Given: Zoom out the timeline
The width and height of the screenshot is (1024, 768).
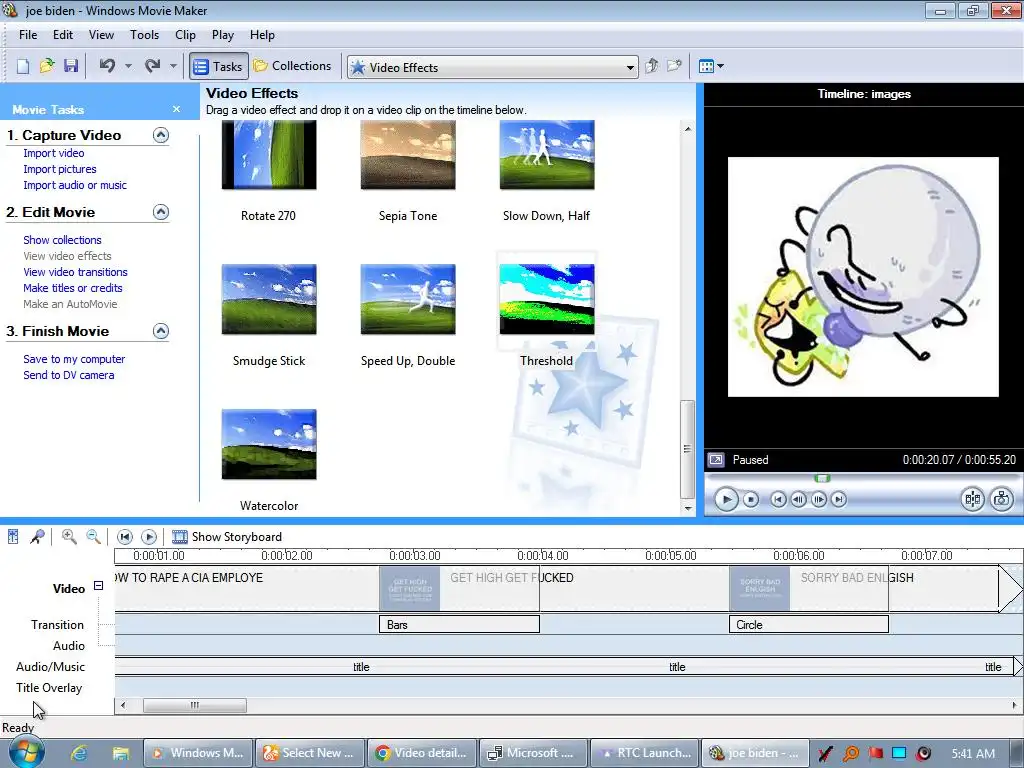Looking at the screenshot, I should point(93,537).
